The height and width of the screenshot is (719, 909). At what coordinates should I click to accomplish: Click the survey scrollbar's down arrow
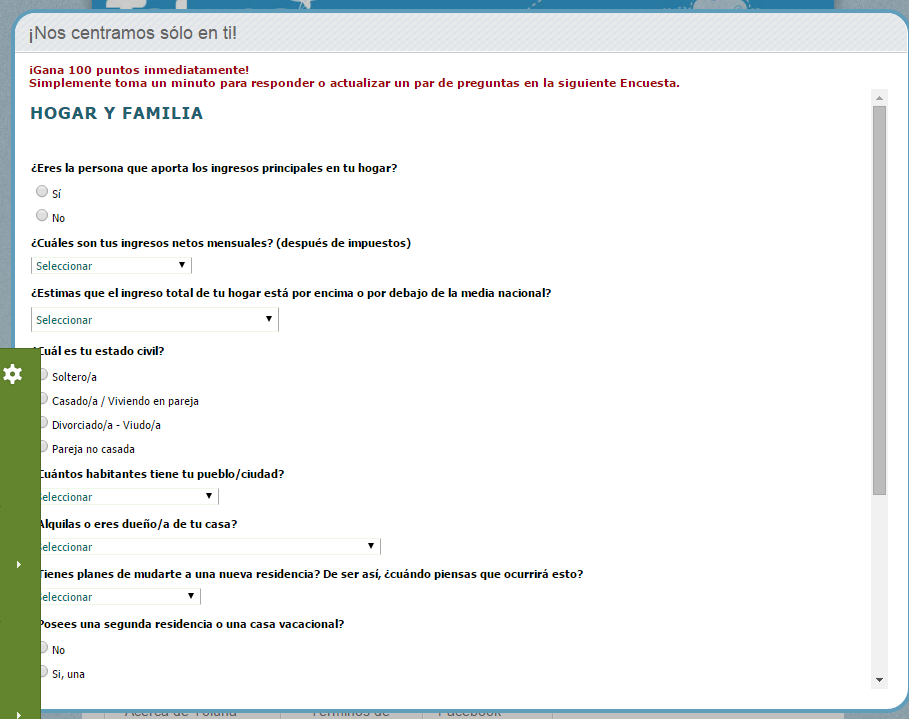tap(879, 679)
